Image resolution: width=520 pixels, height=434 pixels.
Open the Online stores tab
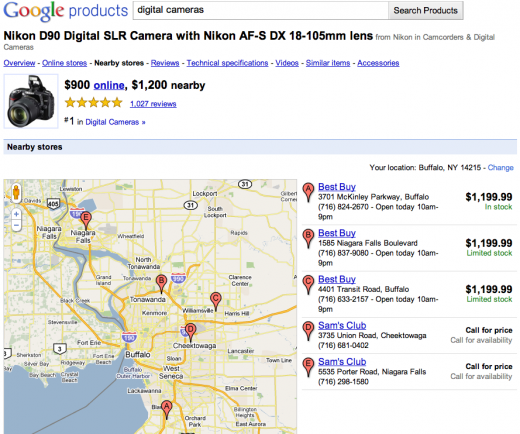(x=64, y=63)
